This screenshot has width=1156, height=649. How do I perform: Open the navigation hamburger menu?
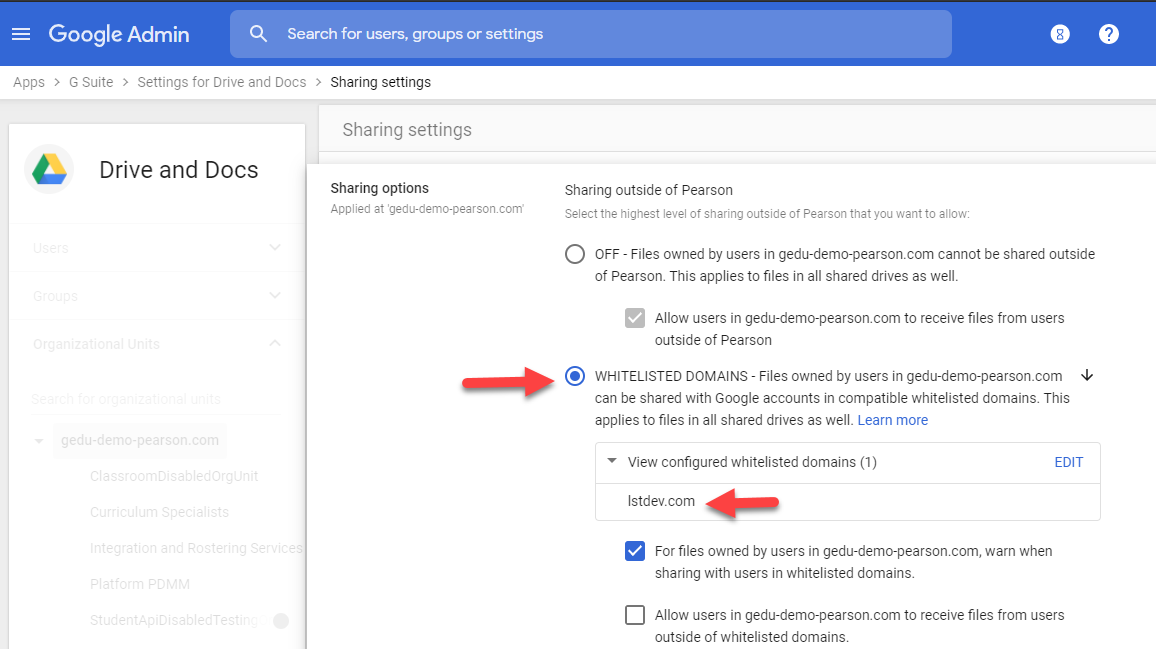point(21,33)
